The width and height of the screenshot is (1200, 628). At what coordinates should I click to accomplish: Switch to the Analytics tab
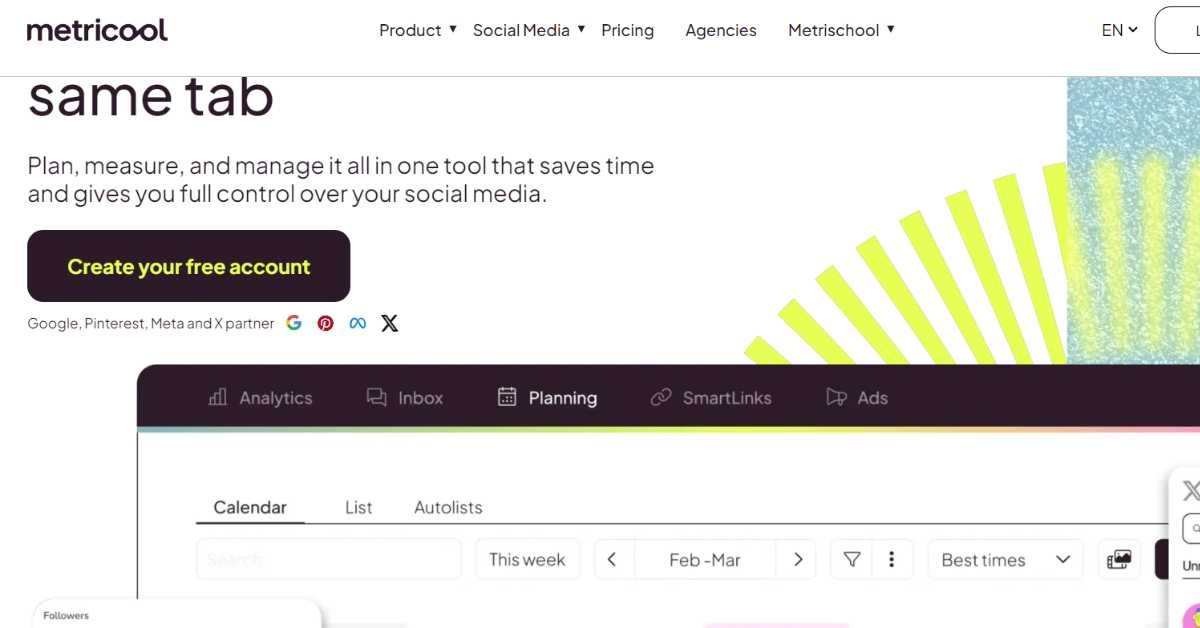point(261,398)
